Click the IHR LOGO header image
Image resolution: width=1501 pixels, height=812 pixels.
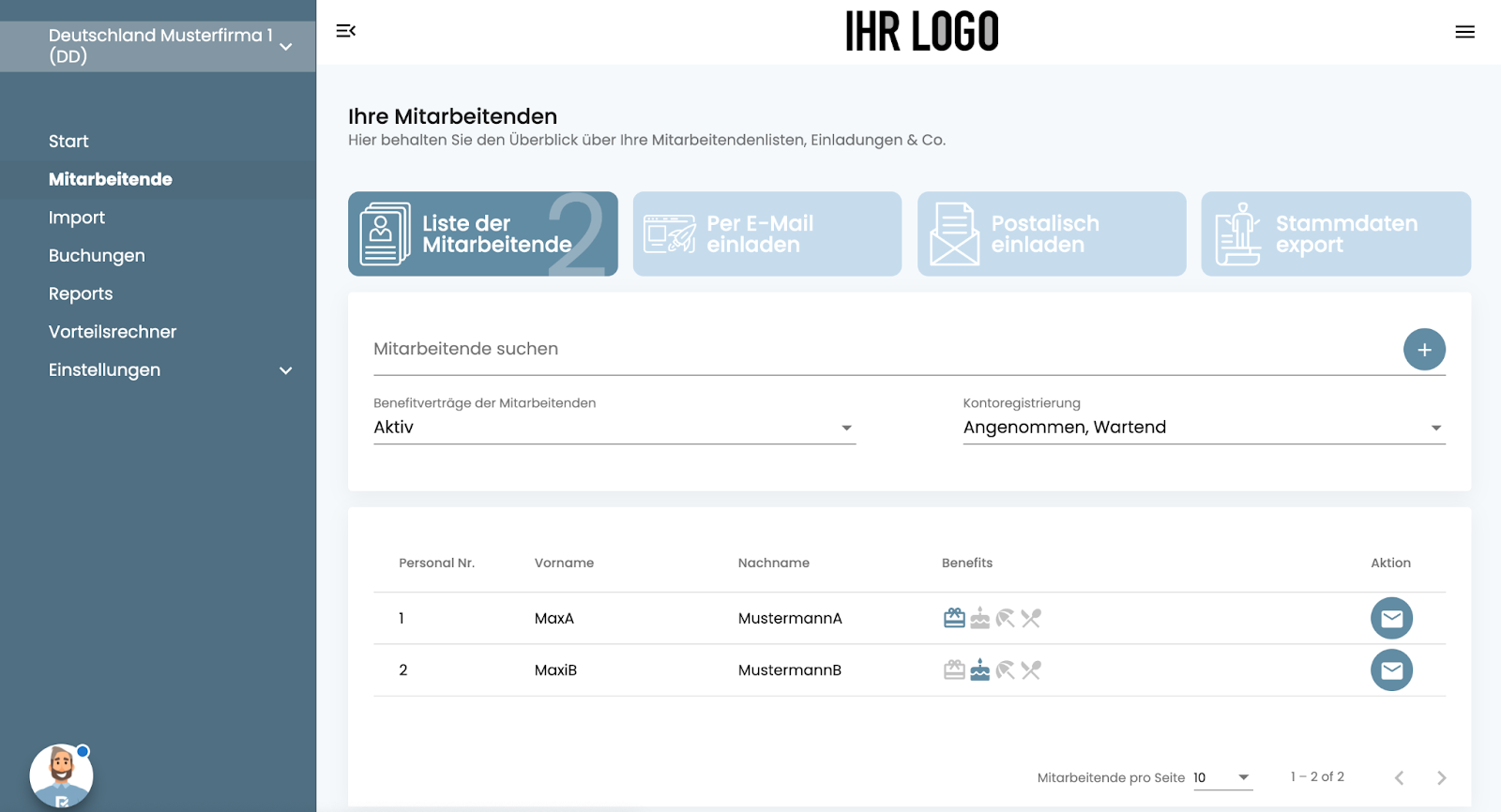click(x=921, y=31)
